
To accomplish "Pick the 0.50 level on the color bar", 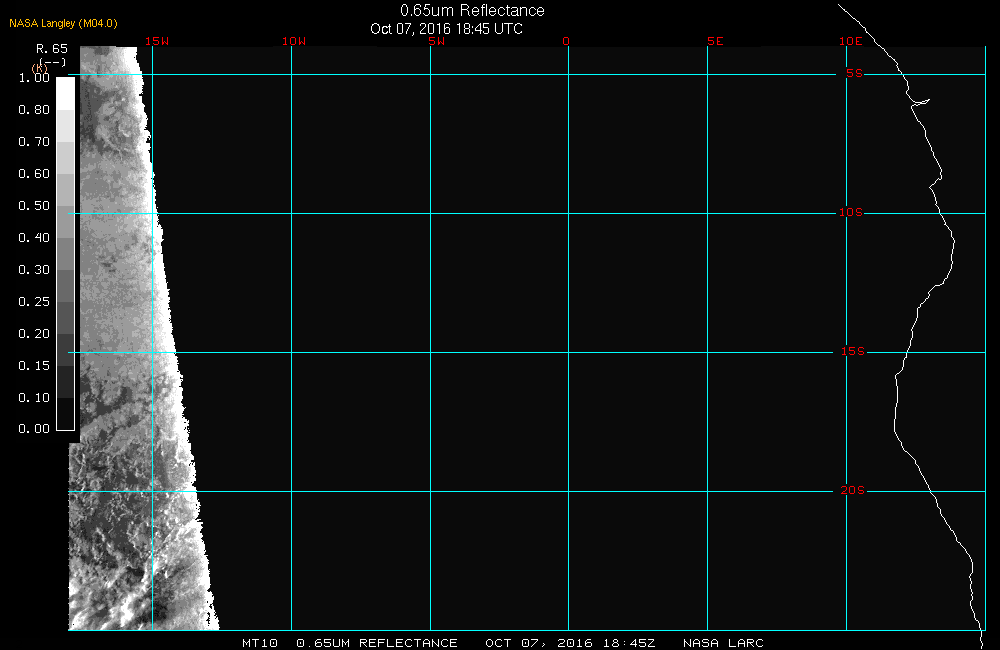I will 34,206.
